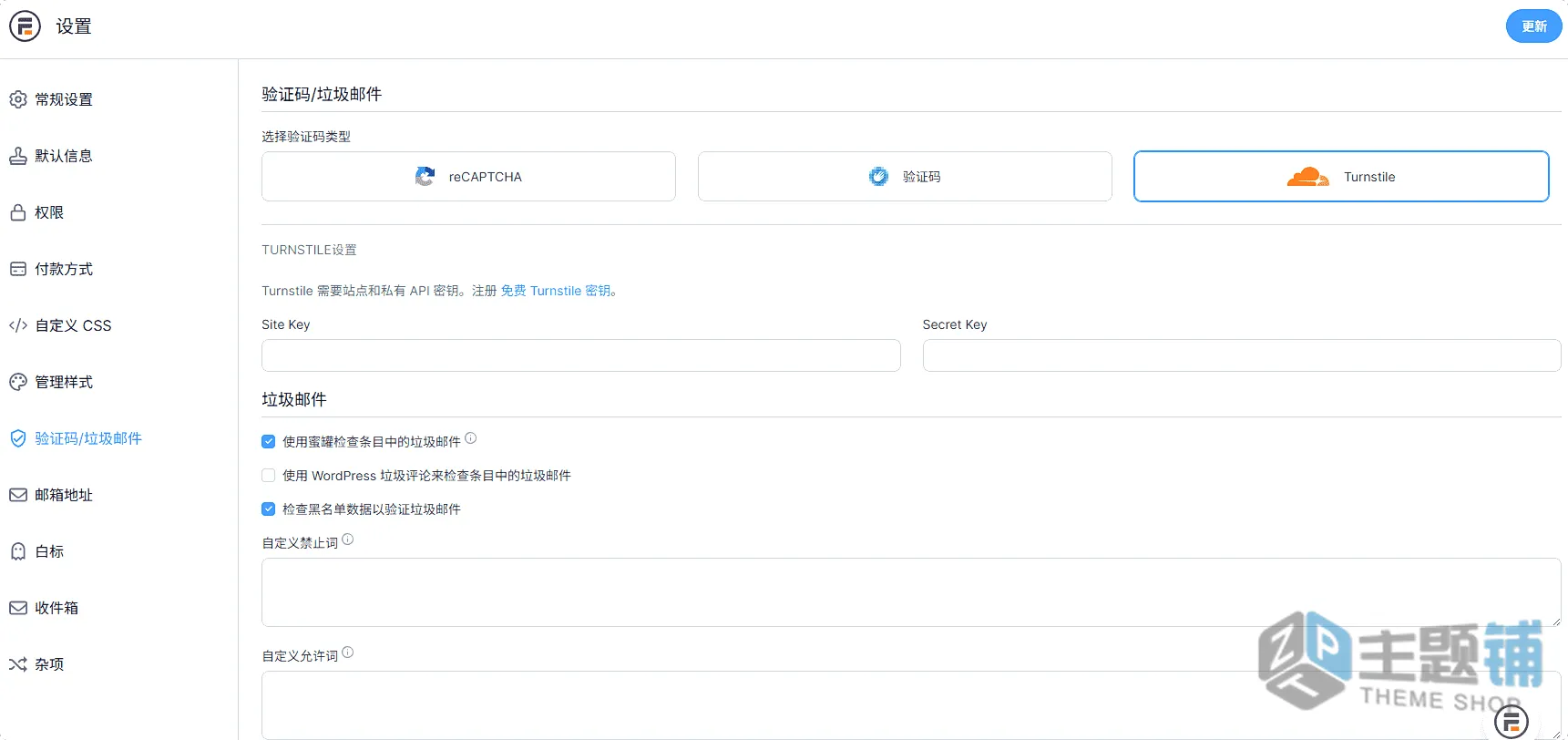Screen dimensions: 1568x740
Task: Click the shuffle icon beside 杂项
Action: (x=18, y=664)
